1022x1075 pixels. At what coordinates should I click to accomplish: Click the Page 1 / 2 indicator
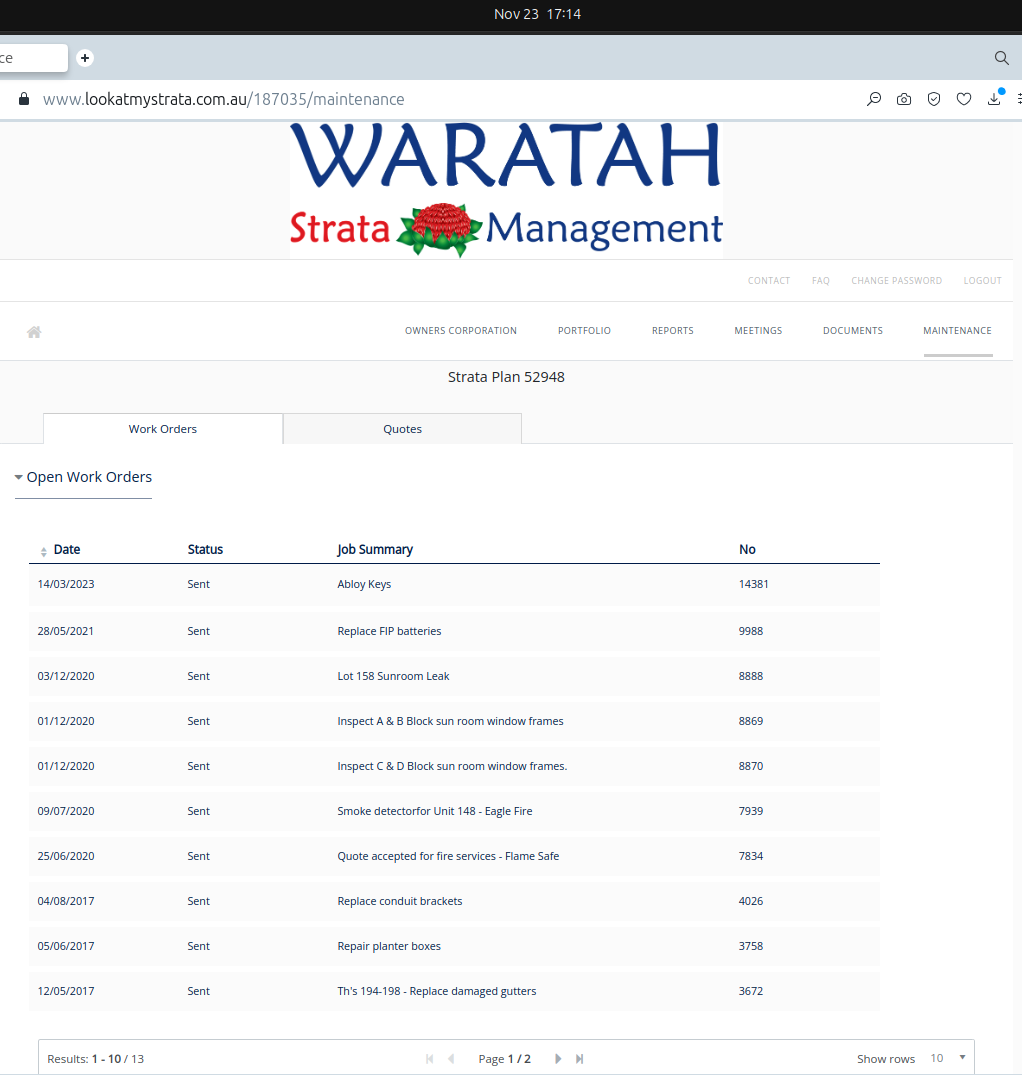(504, 1059)
